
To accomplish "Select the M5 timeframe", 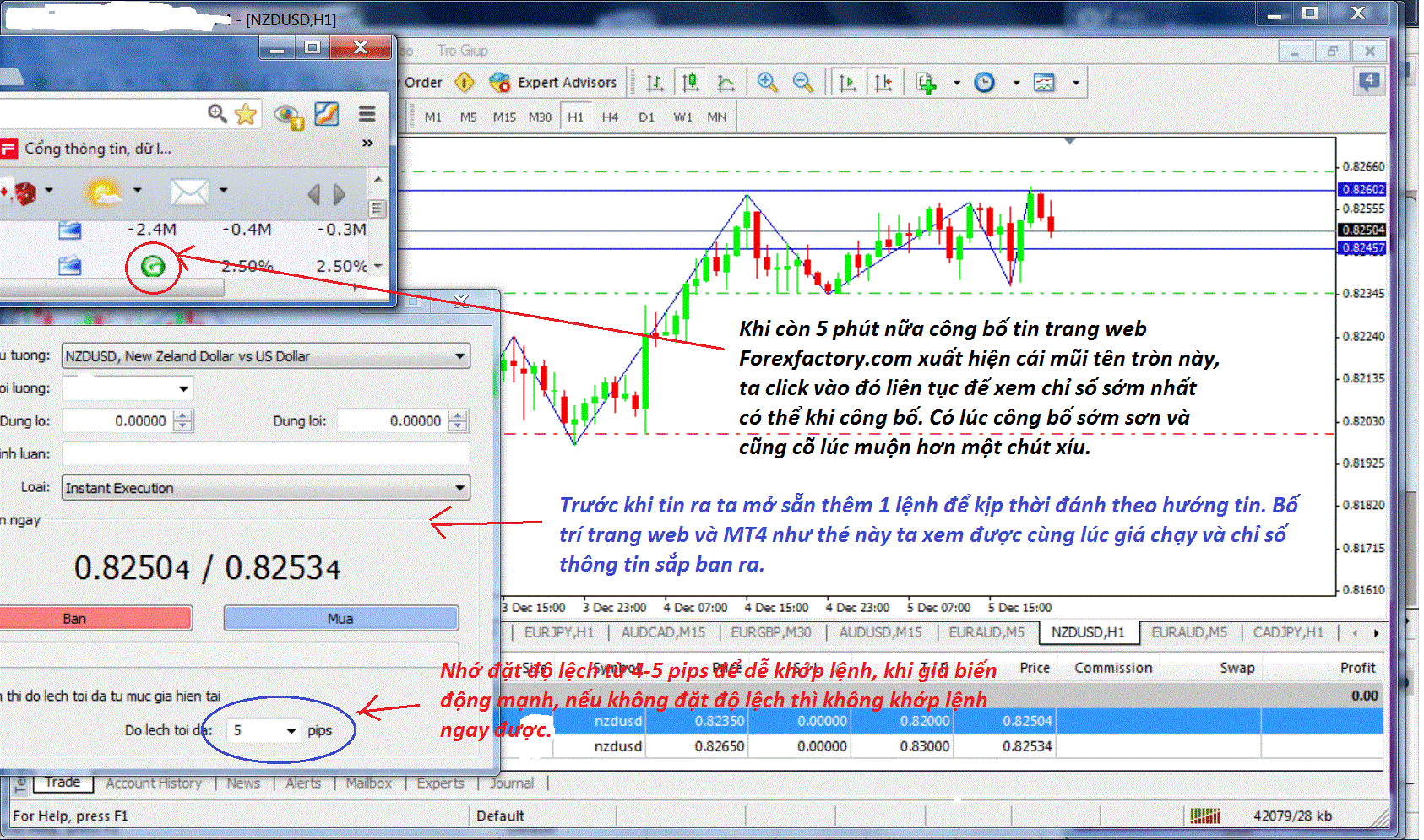I will (x=469, y=117).
